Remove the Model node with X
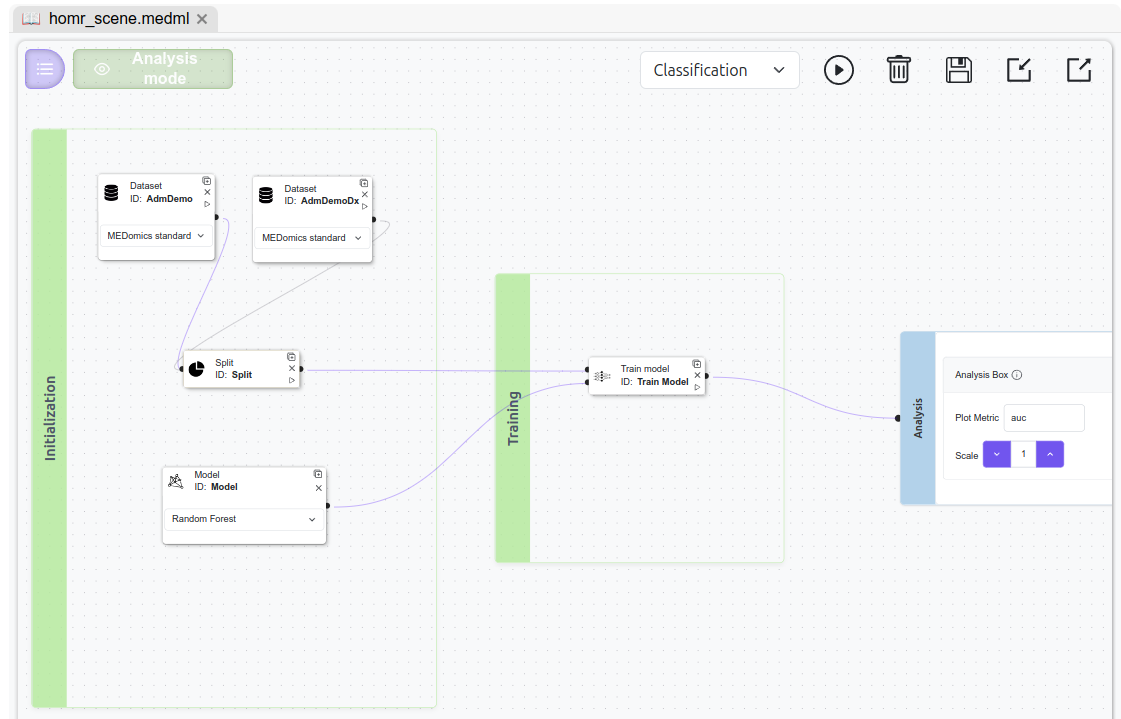Screen dimensions: 1121x719 318,488
